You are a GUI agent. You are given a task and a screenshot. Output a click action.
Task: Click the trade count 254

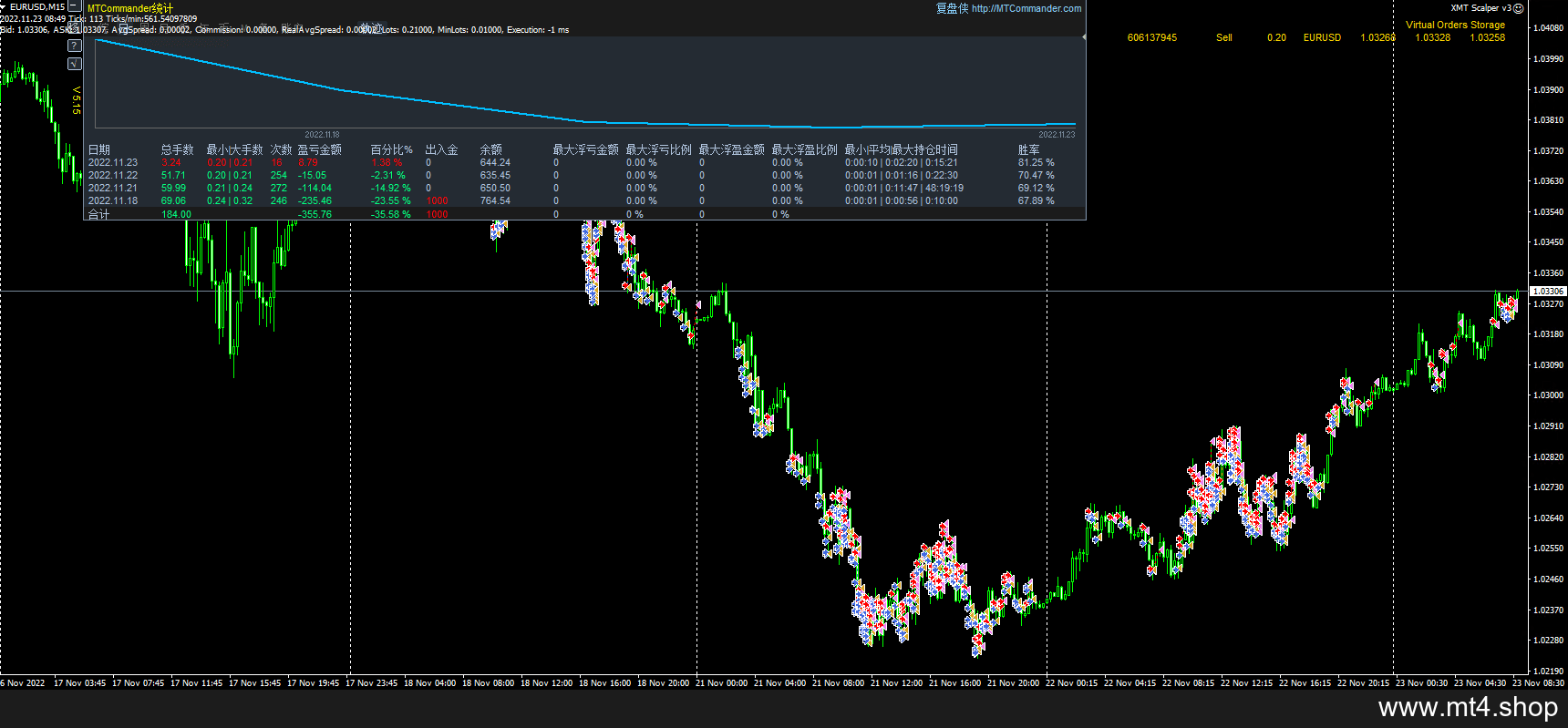[279, 175]
